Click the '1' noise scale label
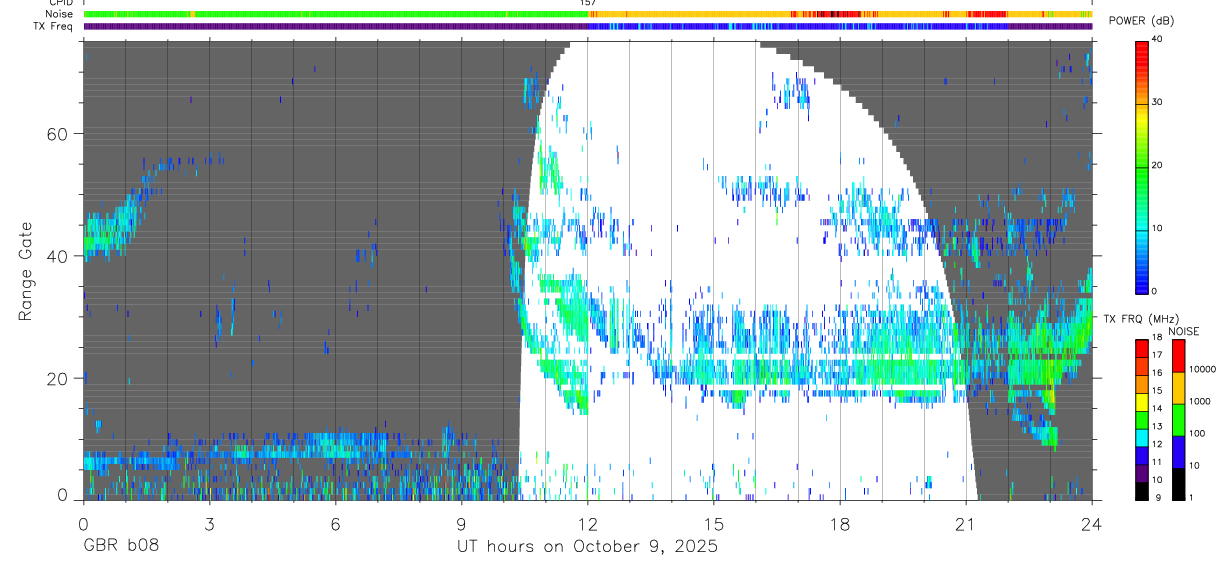 tap(1191, 497)
